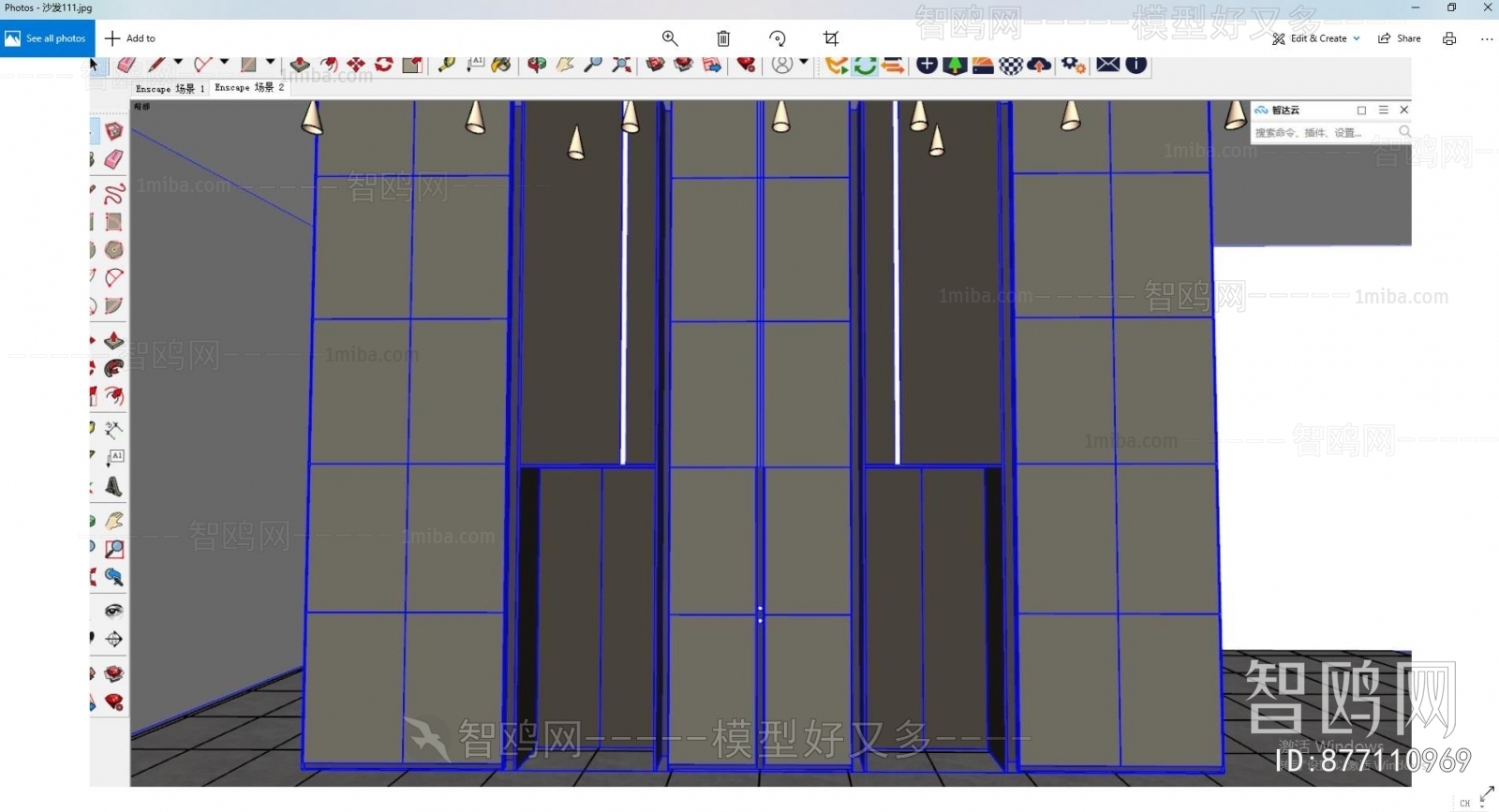The image size is (1499, 812).
Task: Click the Zoom Extents tool
Action: pyautogui.click(x=621, y=65)
